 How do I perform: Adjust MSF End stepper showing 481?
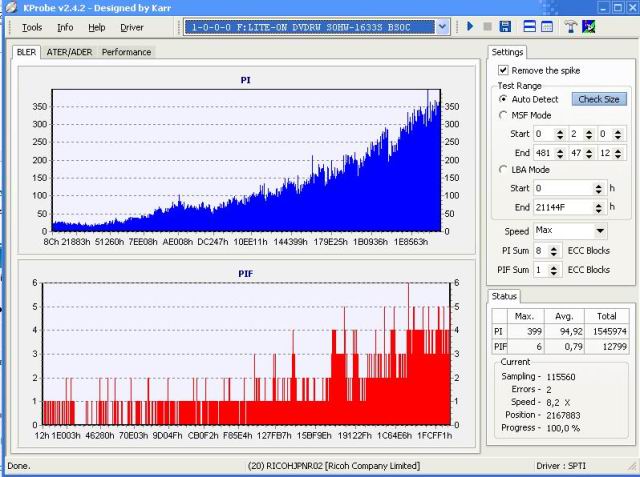tap(560, 153)
